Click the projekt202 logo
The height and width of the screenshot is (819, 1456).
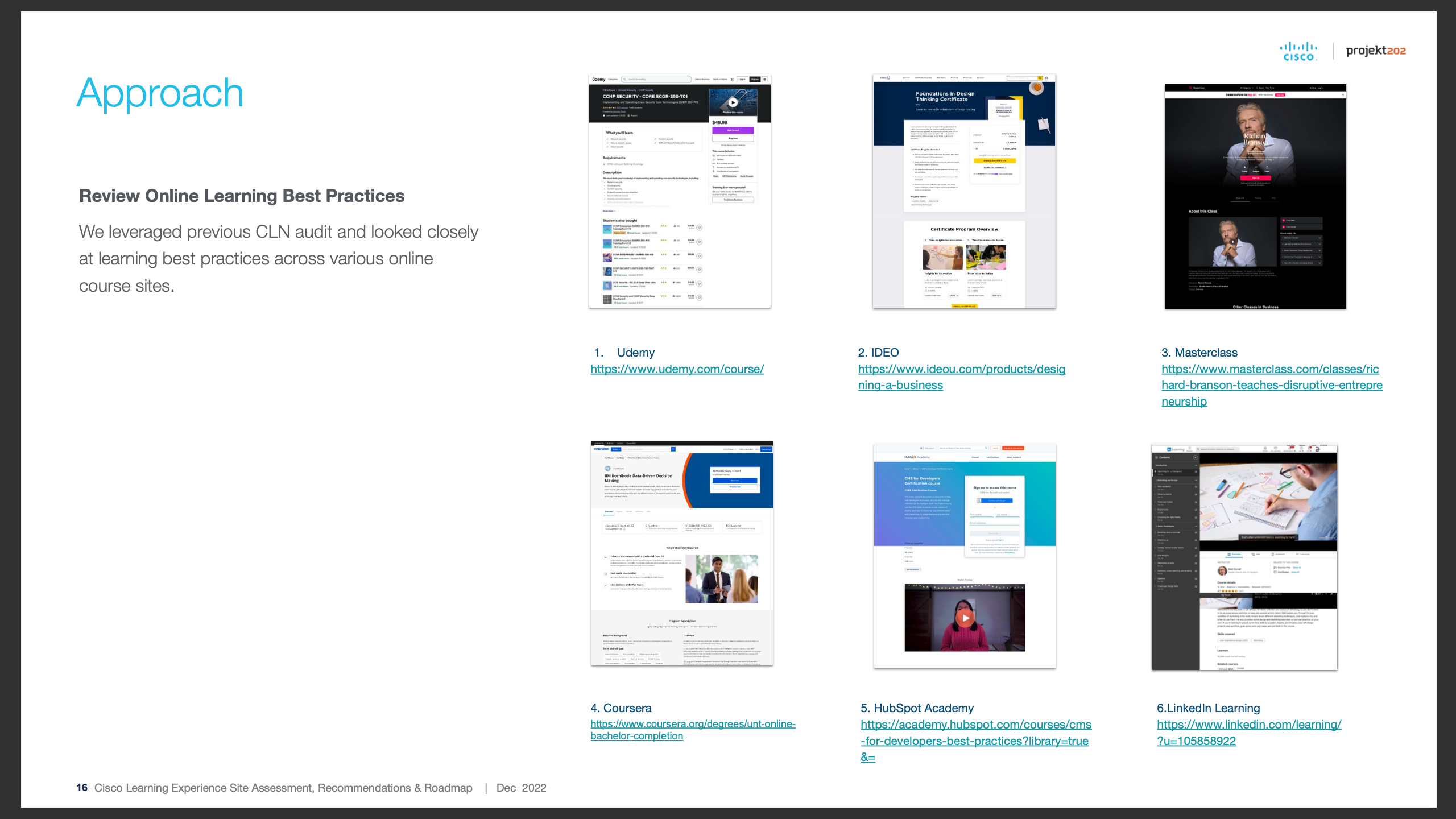[1376, 51]
